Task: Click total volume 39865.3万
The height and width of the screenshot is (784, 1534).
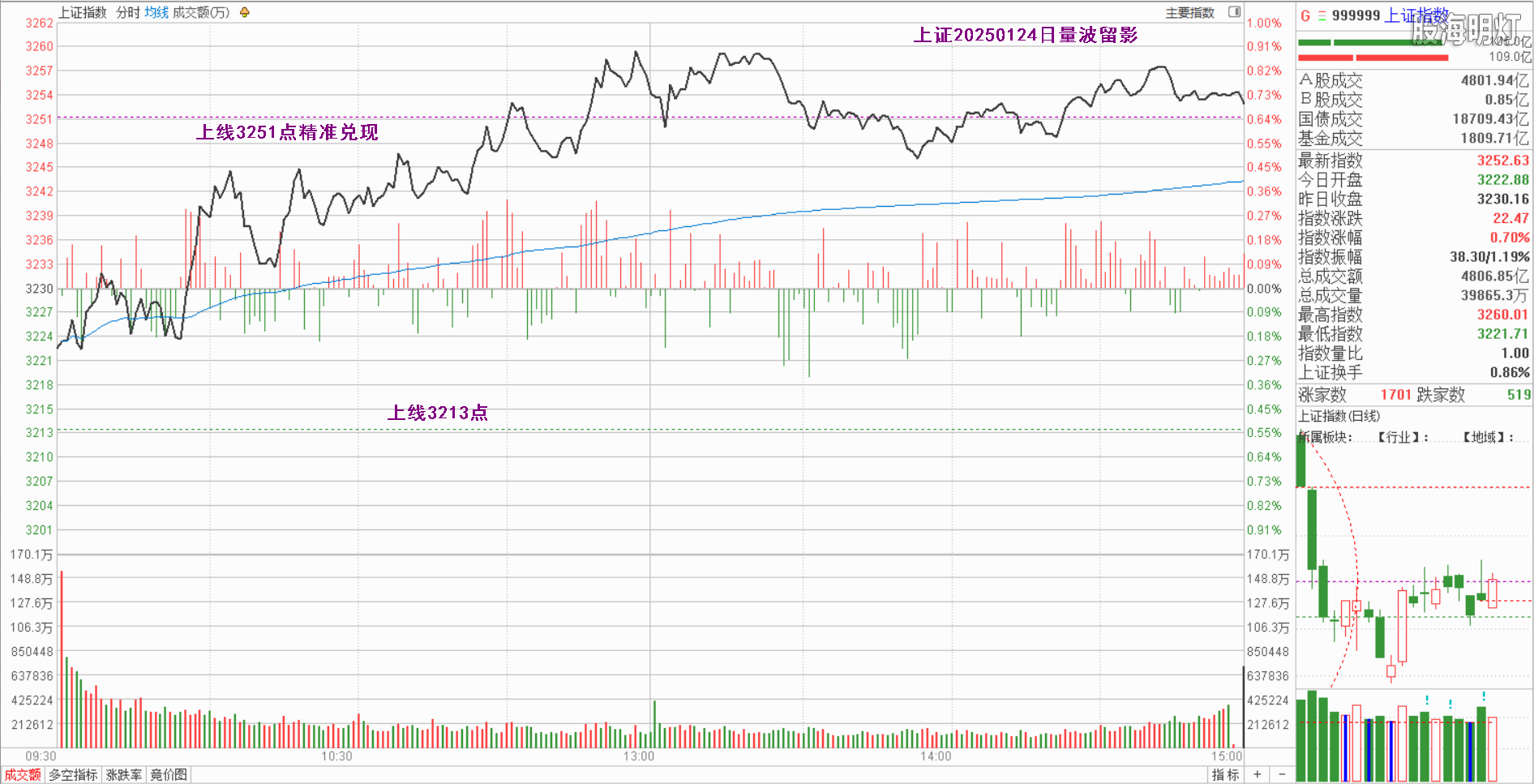Action: coord(1495,295)
